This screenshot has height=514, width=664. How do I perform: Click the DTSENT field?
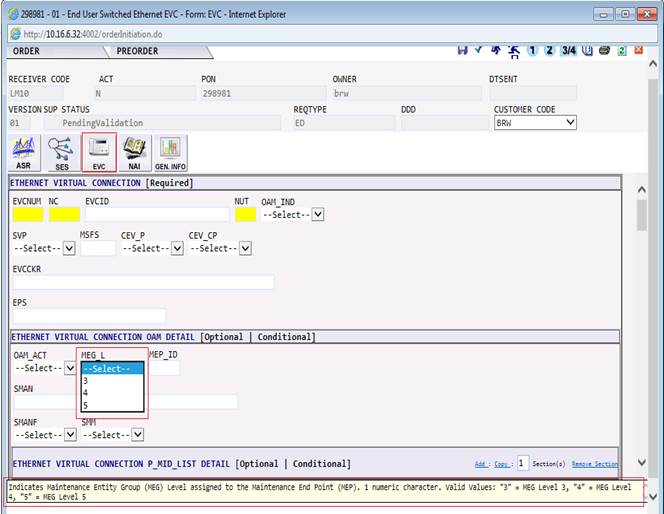(x=533, y=93)
